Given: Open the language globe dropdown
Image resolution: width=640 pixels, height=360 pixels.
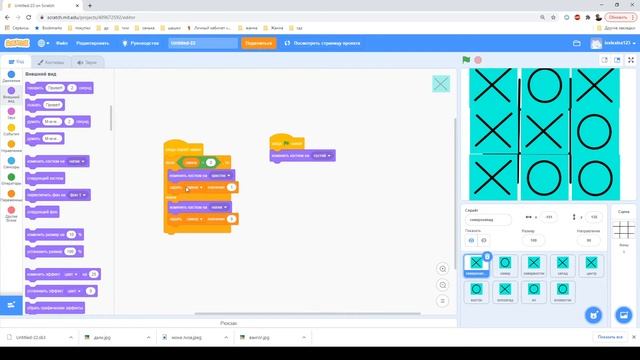Looking at the screenshot, I should pyautogui.click(x=43, y=43).
